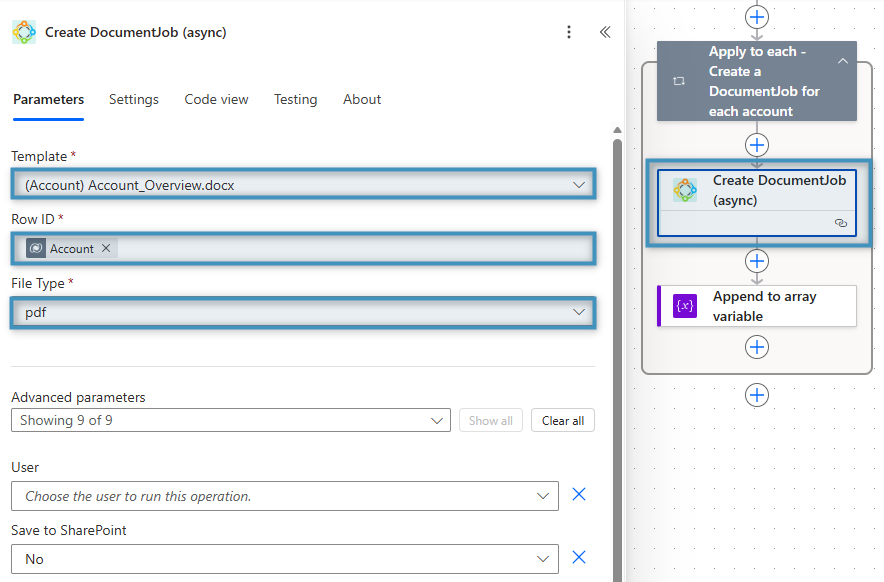The width and height of the screenshot is (884, 582).
Task: Open the Template dropdown
Action: point(303,185)
